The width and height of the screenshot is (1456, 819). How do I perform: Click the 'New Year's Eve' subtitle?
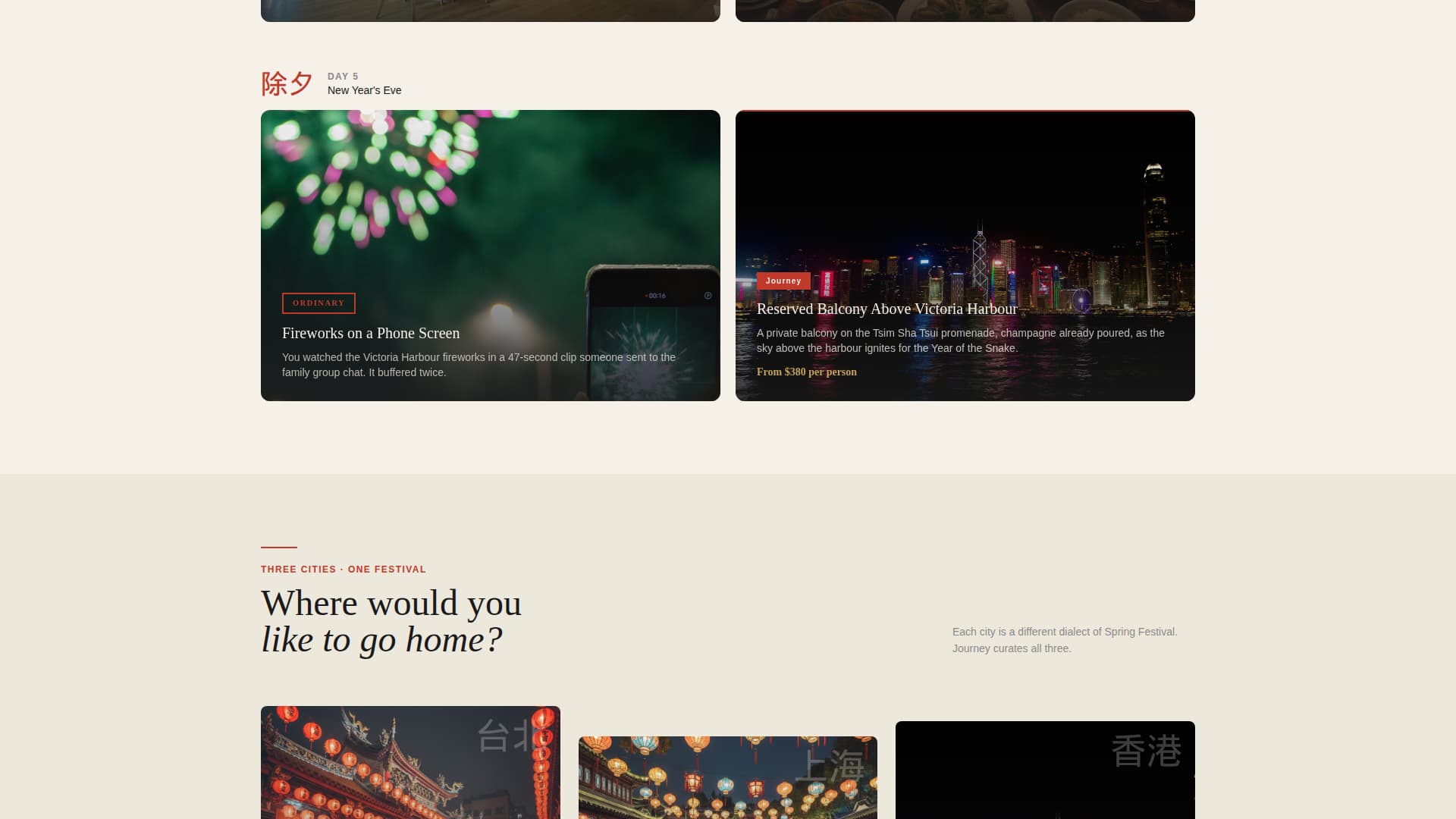pos(365,90)
